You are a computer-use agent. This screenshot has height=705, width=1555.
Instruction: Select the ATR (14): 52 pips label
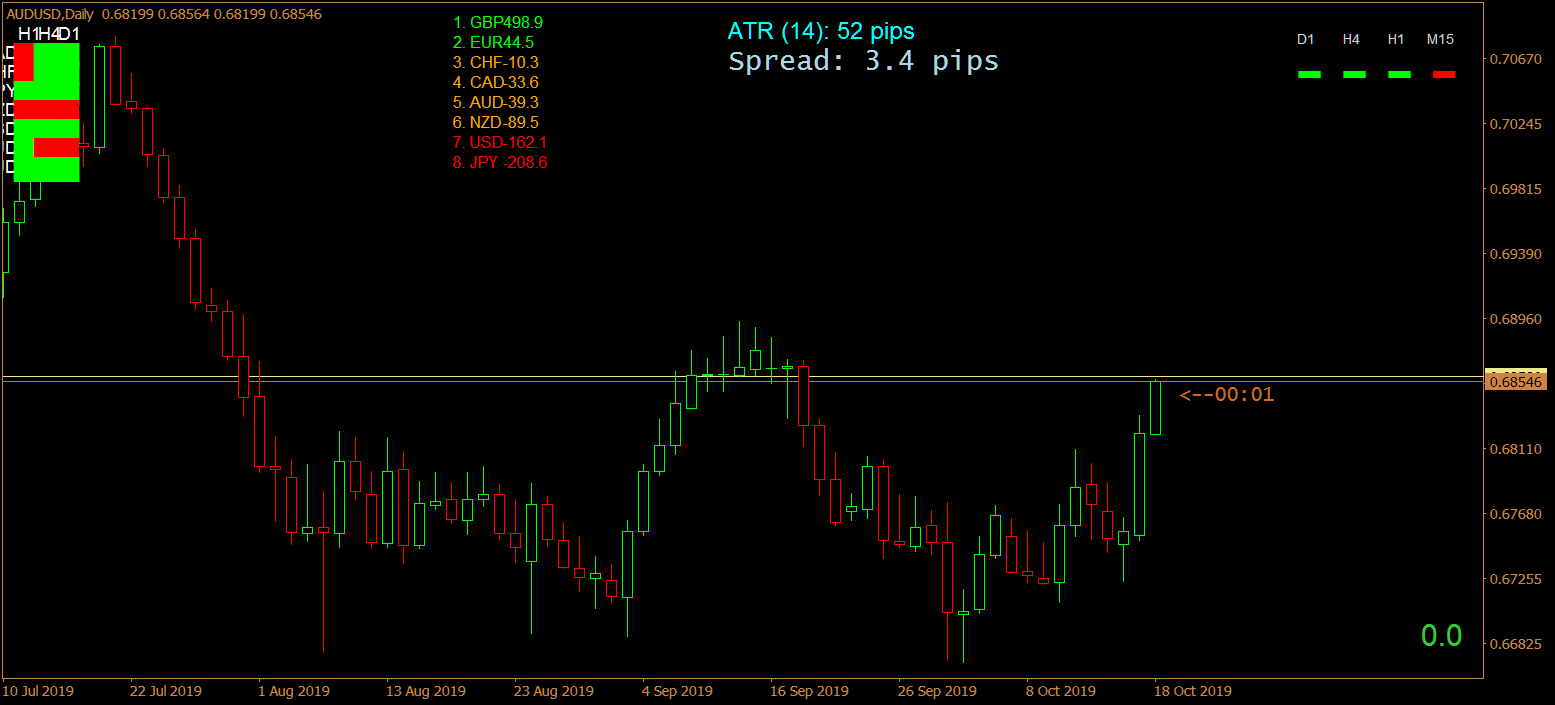[821, 32]
